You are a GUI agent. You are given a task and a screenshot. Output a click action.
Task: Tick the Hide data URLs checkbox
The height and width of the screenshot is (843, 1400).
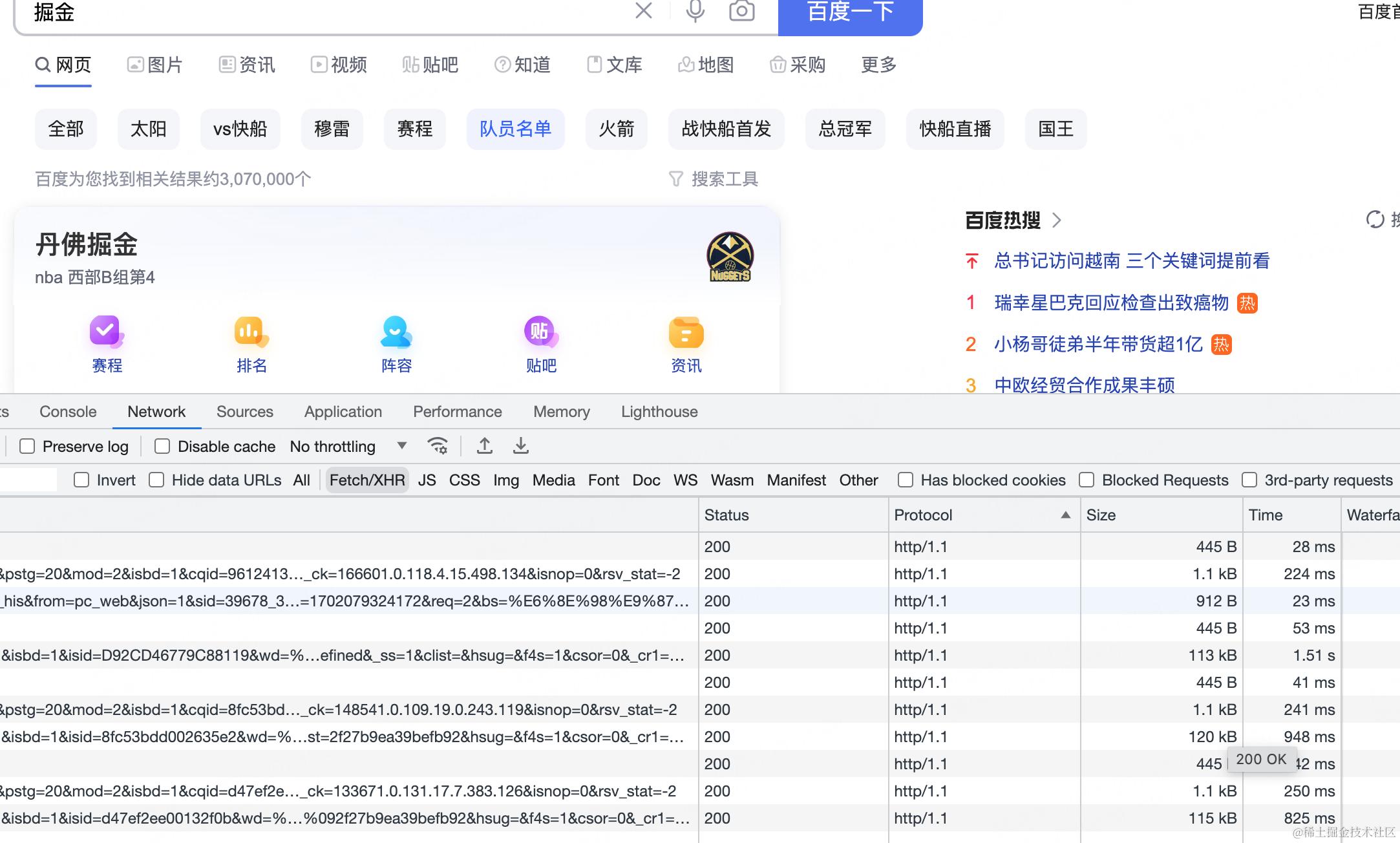[156, 480]
